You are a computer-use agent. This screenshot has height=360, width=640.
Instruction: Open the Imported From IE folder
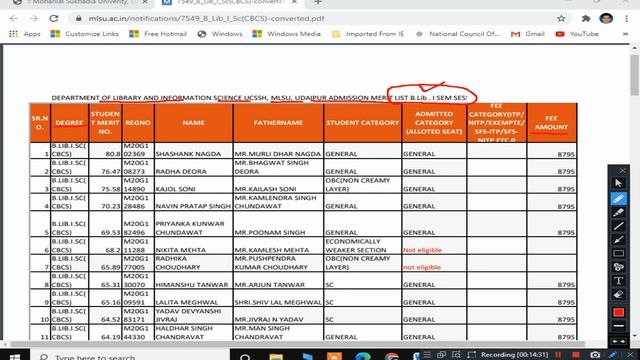(368, 34)
